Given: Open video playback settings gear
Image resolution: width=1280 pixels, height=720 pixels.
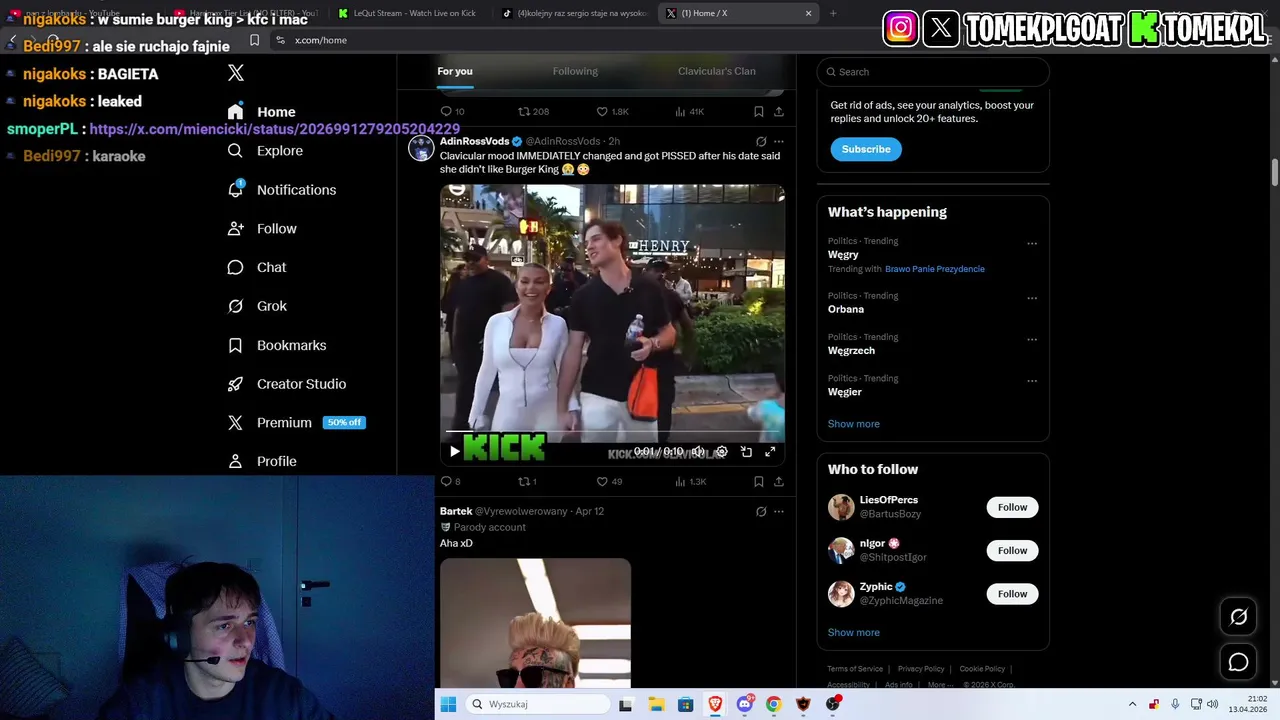Looking at the screenshot, I should [722, 452].
